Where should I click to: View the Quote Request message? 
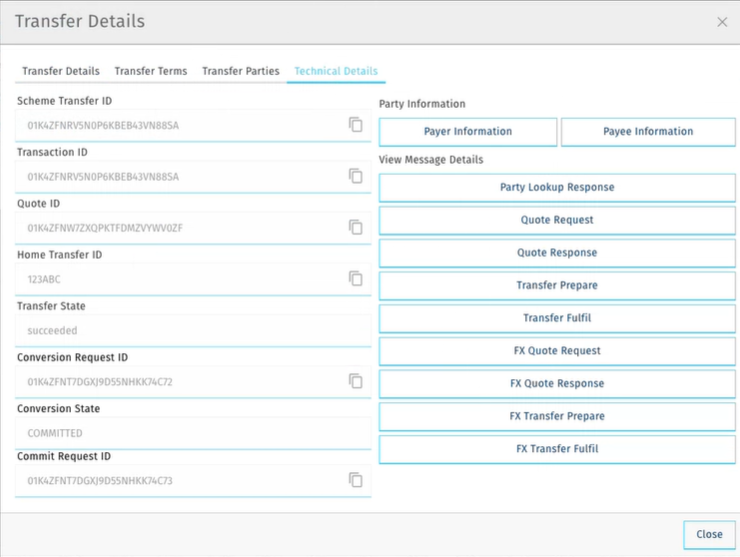557,220
